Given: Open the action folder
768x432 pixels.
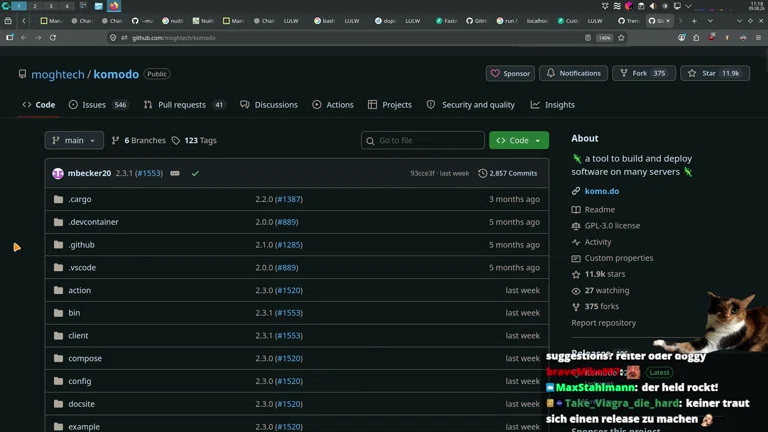Looking at the screenshot, I should (79, 290).
